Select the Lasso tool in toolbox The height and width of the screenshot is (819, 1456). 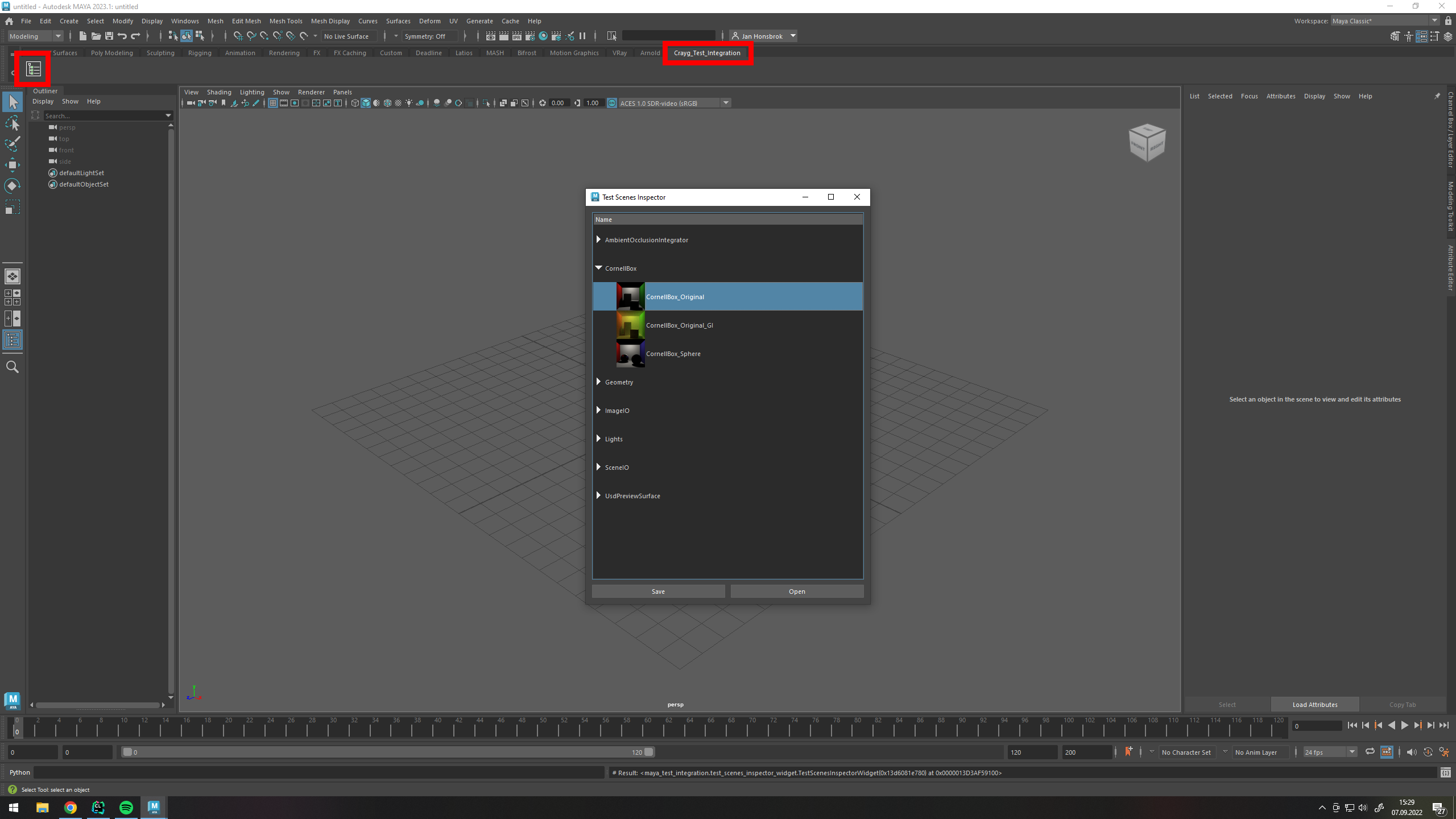coord(13,123)
